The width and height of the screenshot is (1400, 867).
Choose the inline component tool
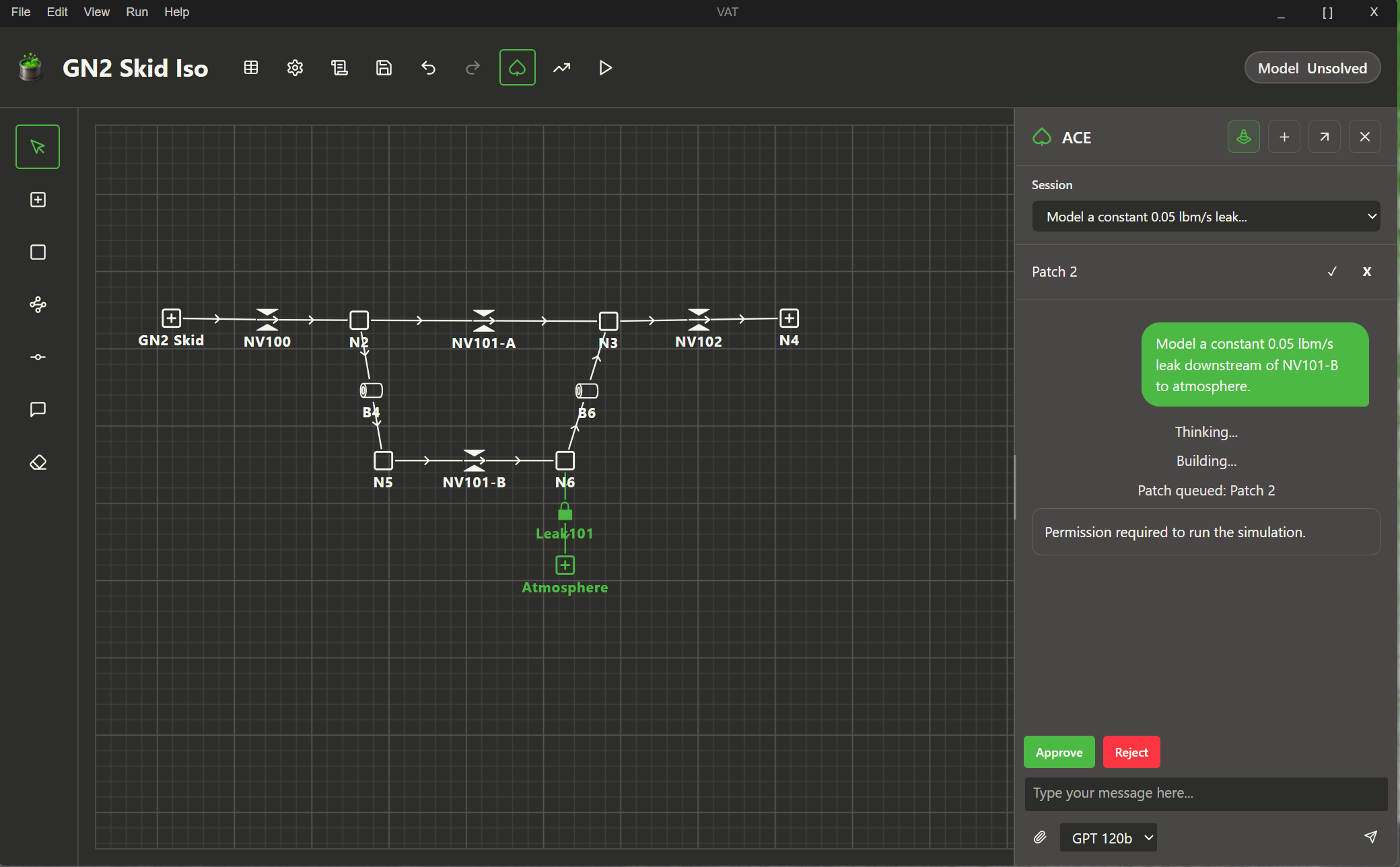point(38,357)
